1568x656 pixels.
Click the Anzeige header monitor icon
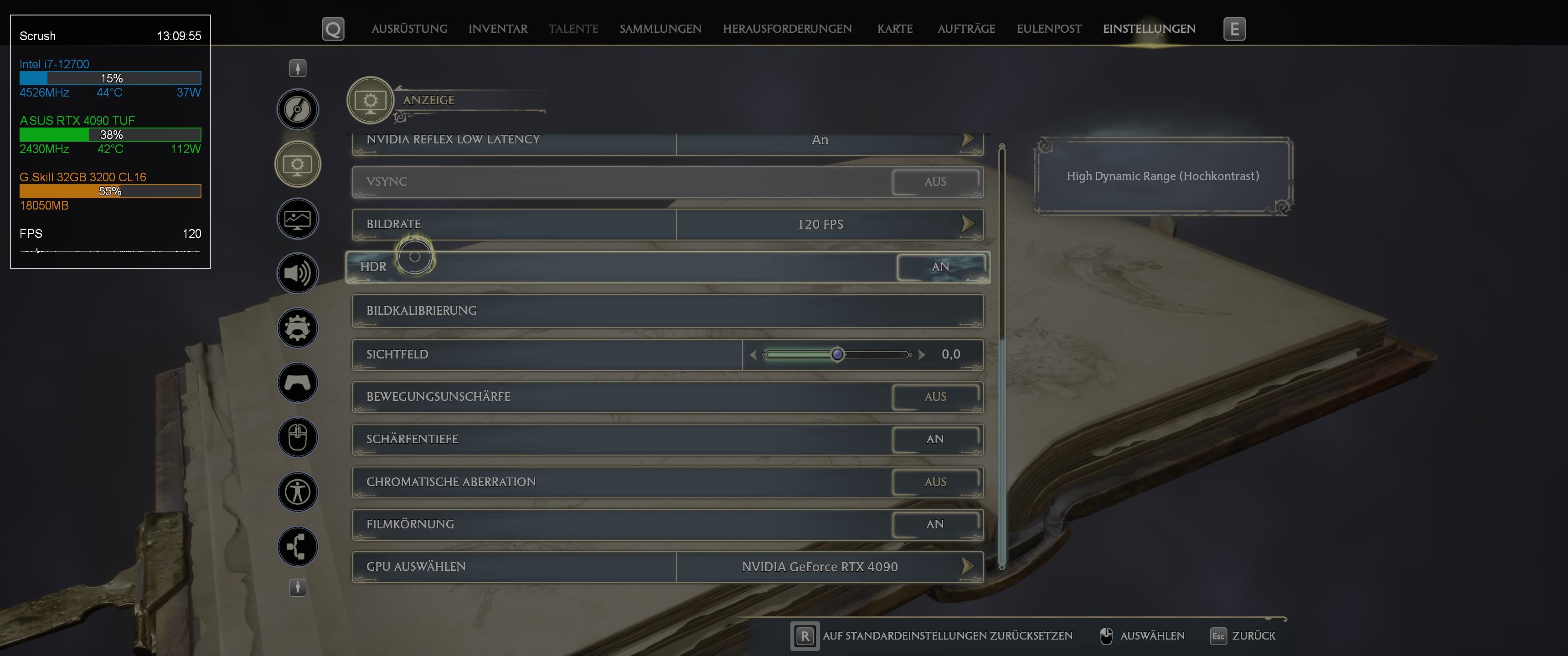[x=370, y=100]
